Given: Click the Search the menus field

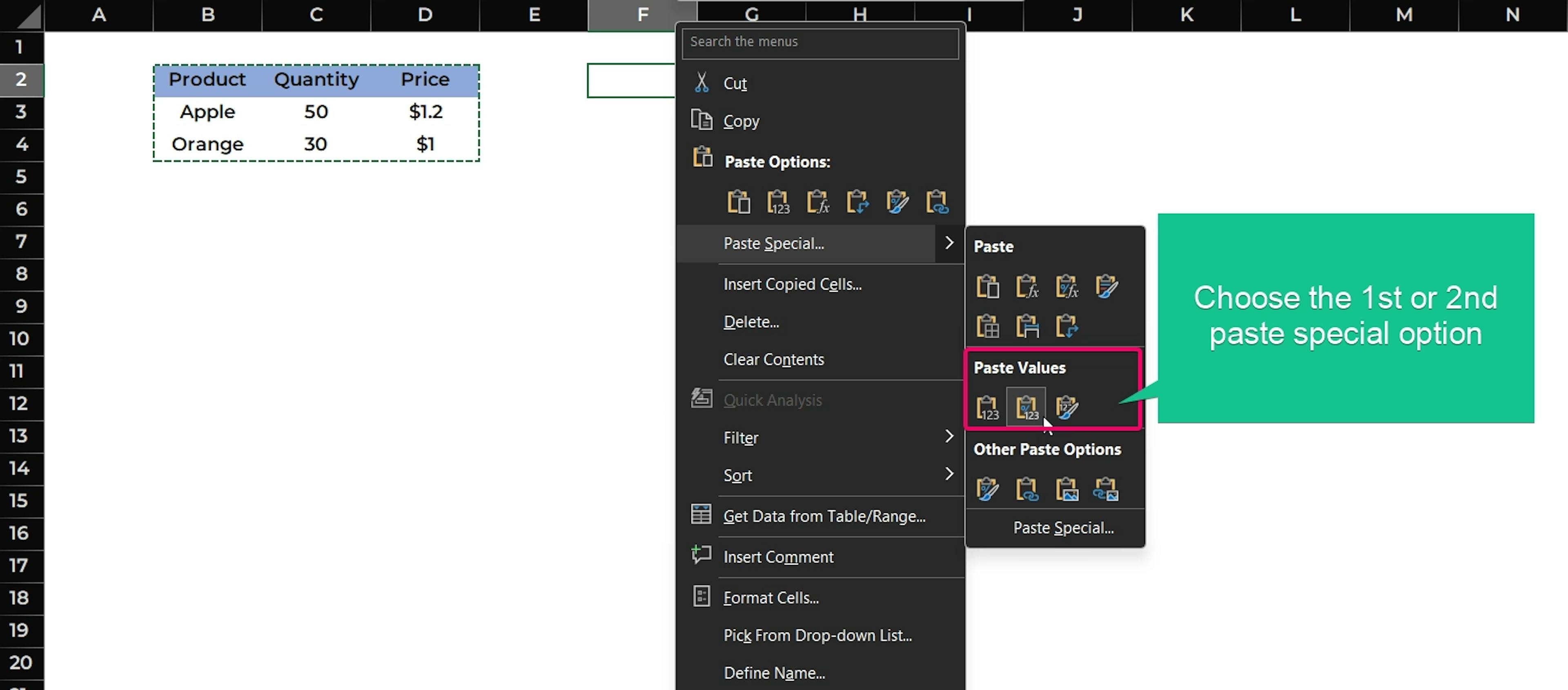Looking at the screenshot, I should click(819, 42).
